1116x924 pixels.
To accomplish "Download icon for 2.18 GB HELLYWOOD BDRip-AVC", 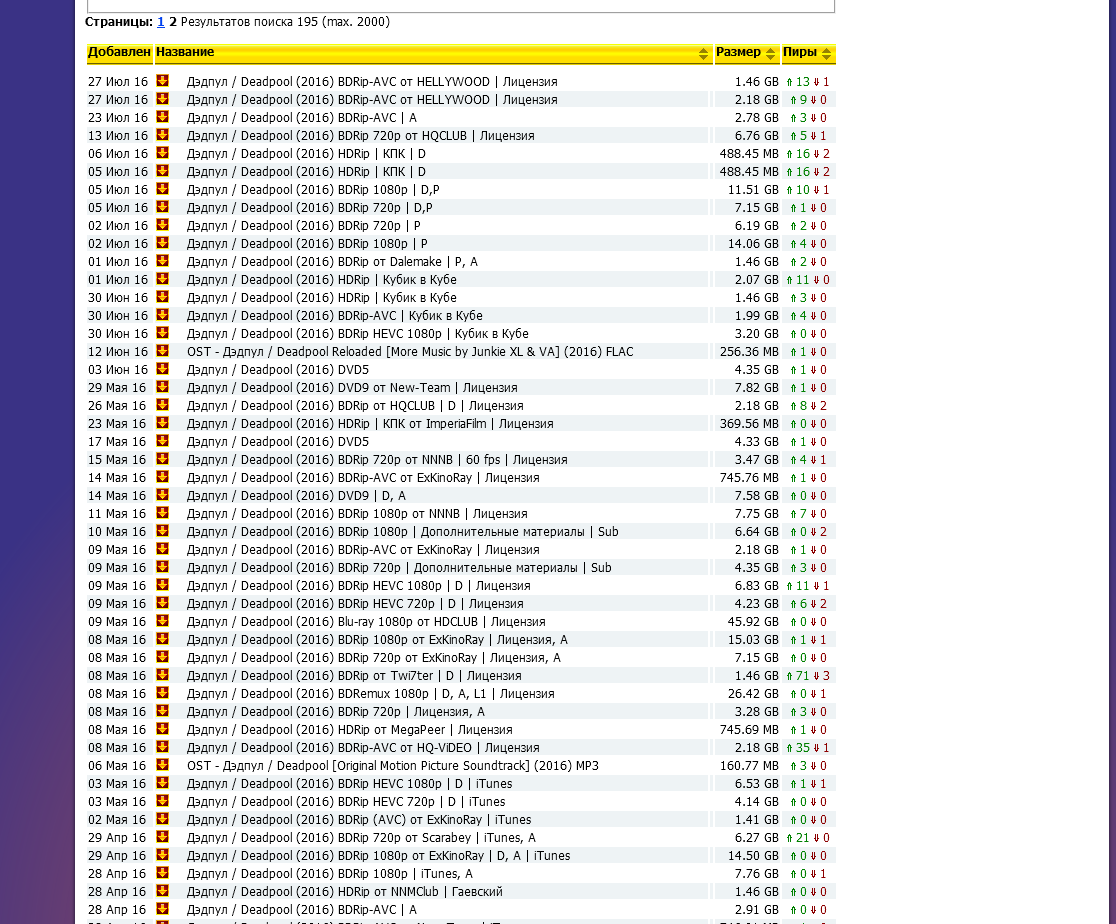I will pos(162,99).
